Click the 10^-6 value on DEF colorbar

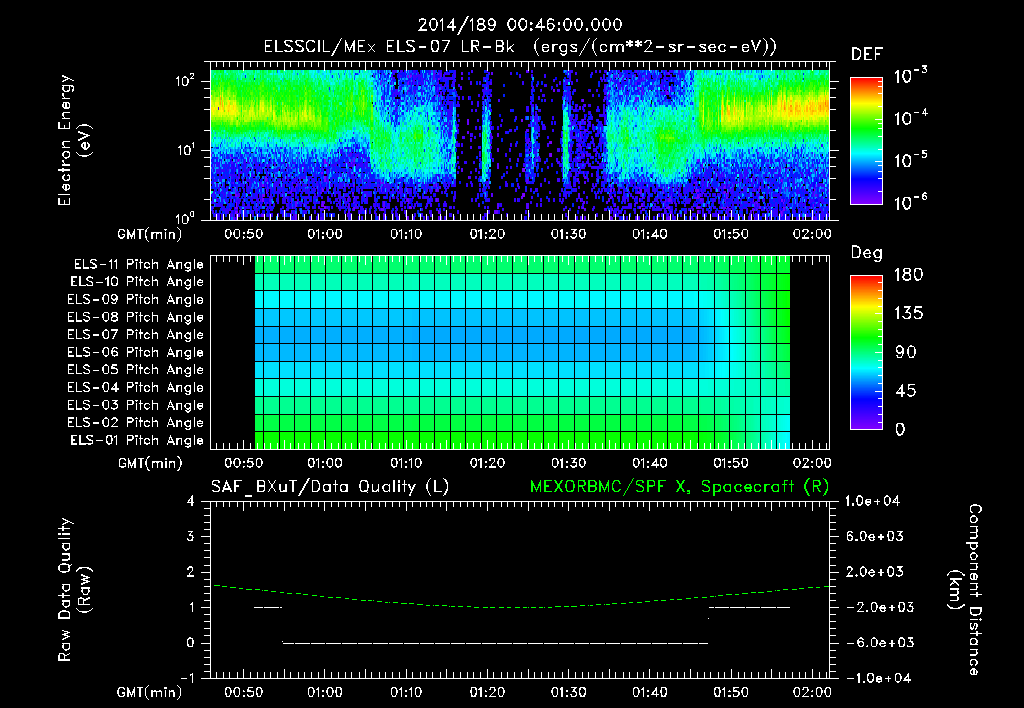[x=910, y=201]
